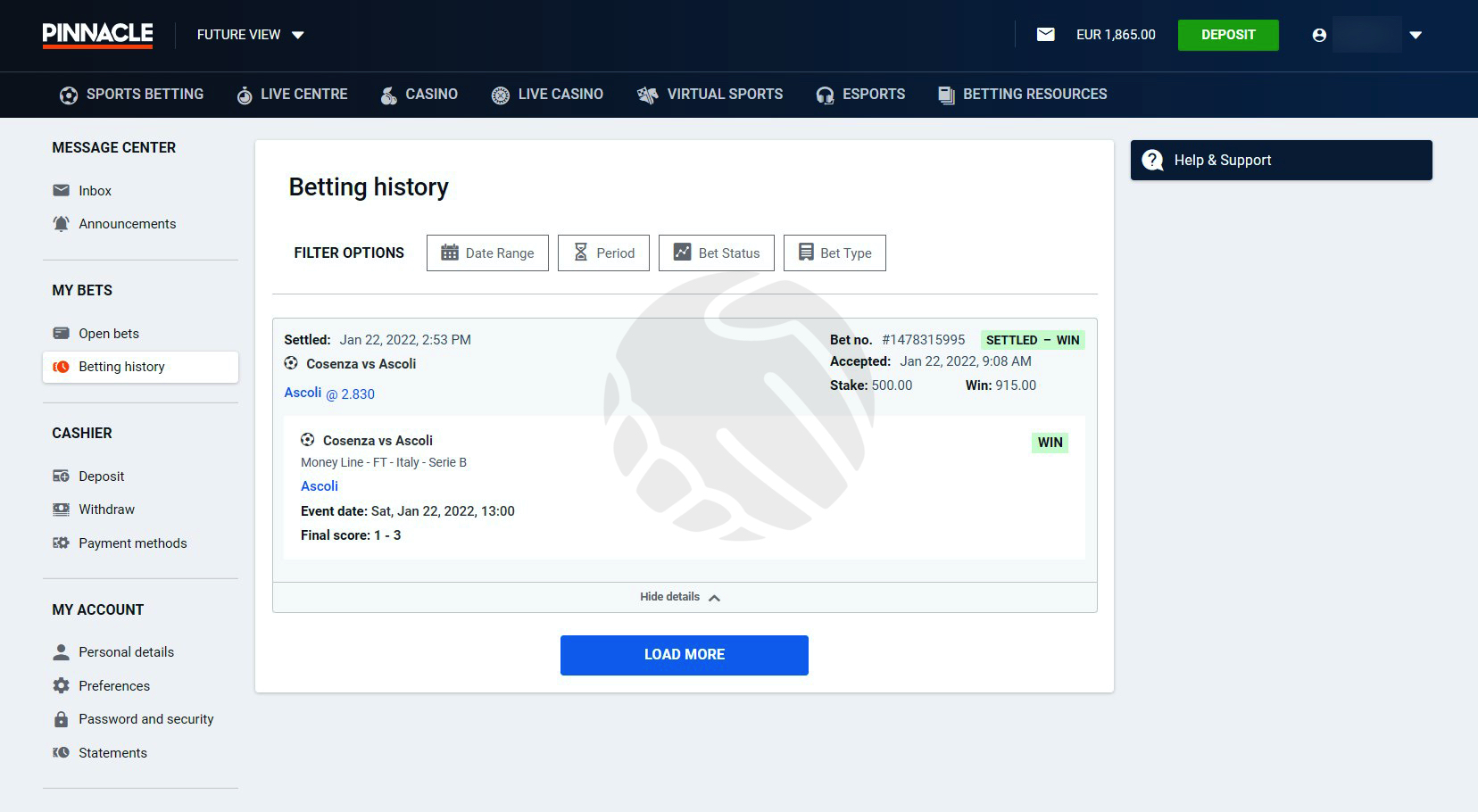The width and height of the screenshot is (1478, 812).
Task: Click Money Line - FT - Italy - Serie B
Action: pyautogui.click(x=384, y=462)
